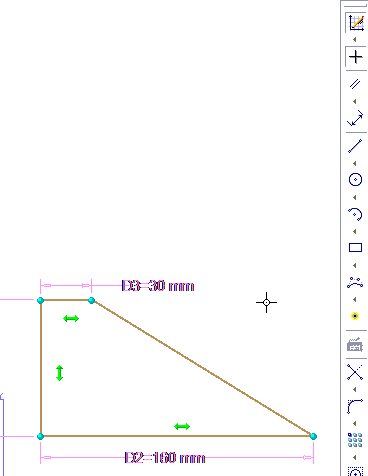This screenshot has height=476, width=368.
Task: Select the dimension tool
Action: click(x=355, y=118)
